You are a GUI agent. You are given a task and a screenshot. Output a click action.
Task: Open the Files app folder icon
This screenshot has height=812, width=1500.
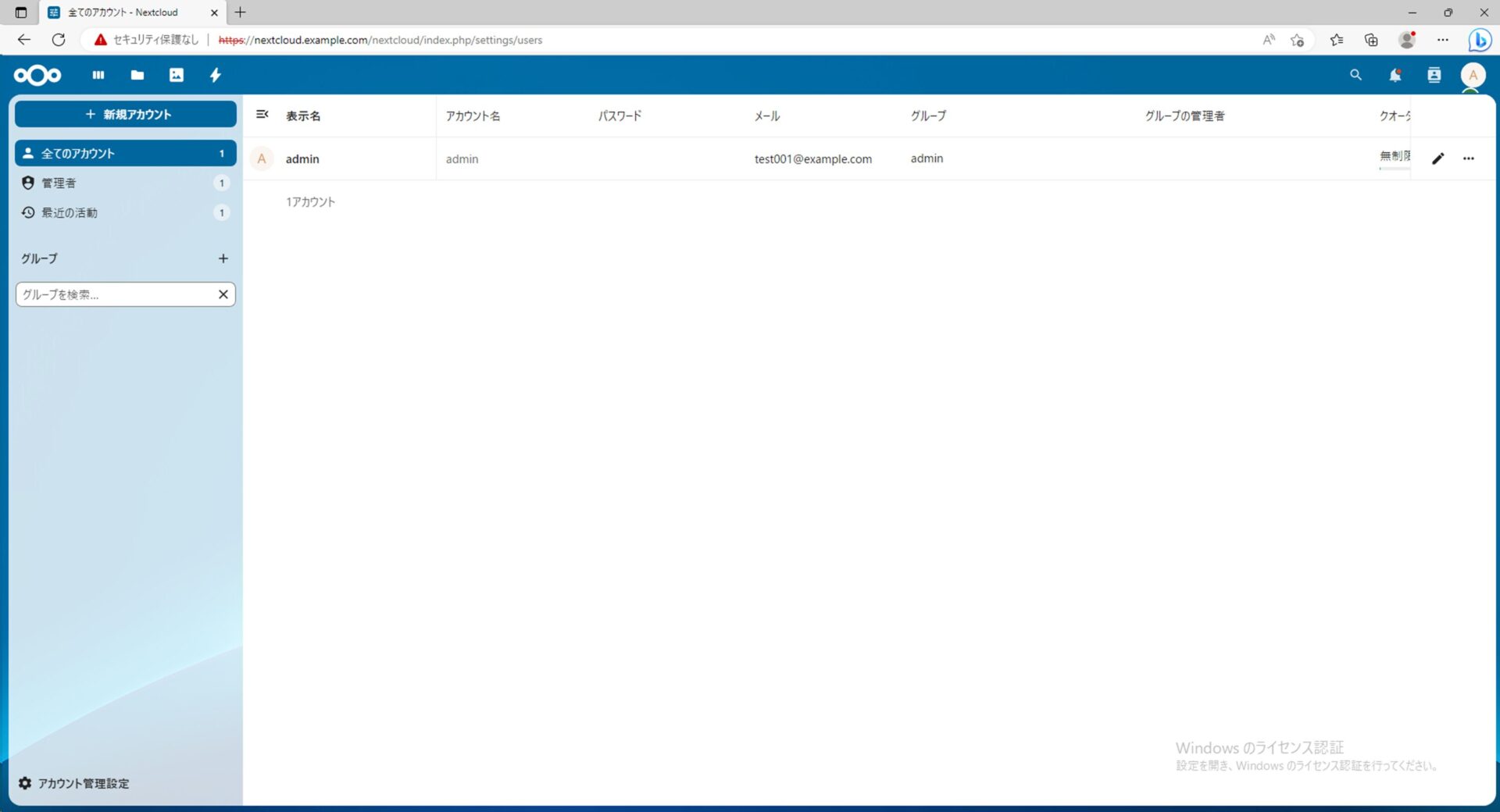click(137, 75)
